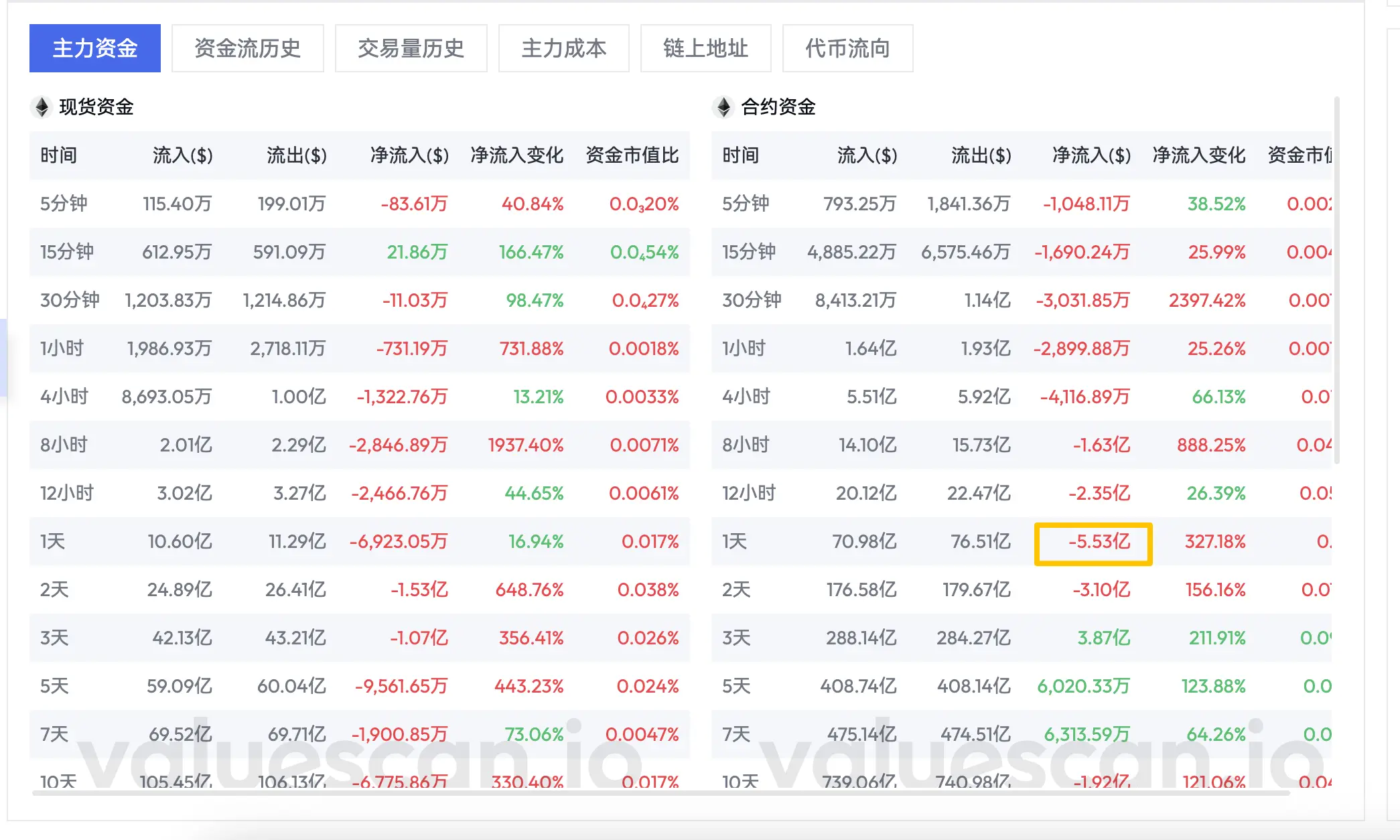The height and width of the screenshot is (840, 1400).
Task: Click 净流入($) header in spot table
Action: pos(409,155)
